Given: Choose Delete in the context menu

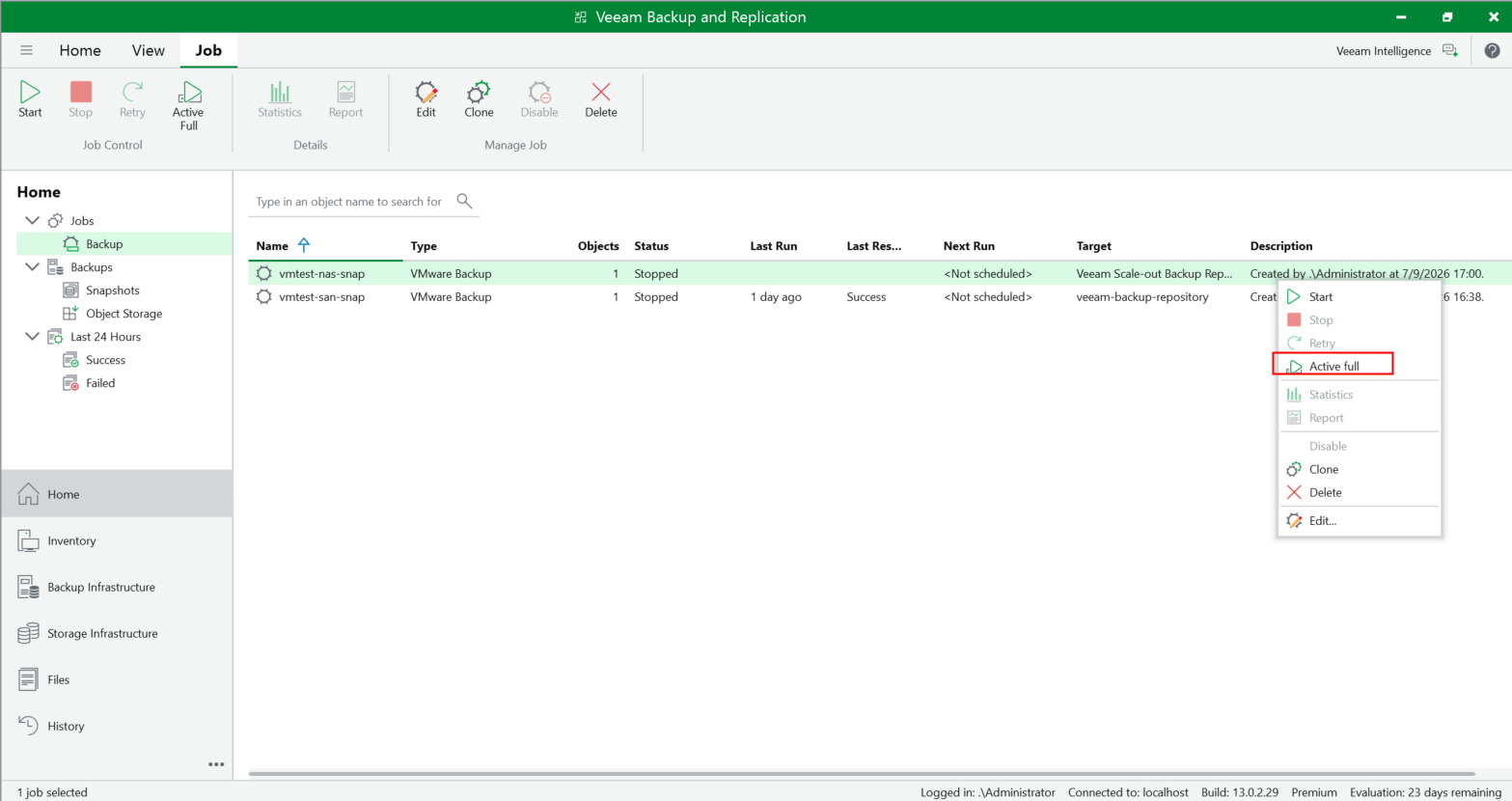Looking at the screenshot, I should pos(1359,492).
